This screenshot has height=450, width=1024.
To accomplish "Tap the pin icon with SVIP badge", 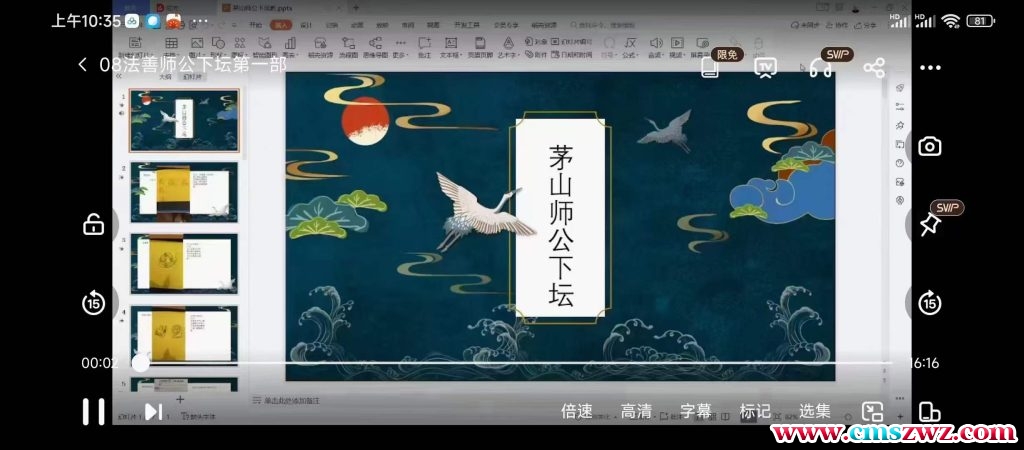I will [930, 224].
